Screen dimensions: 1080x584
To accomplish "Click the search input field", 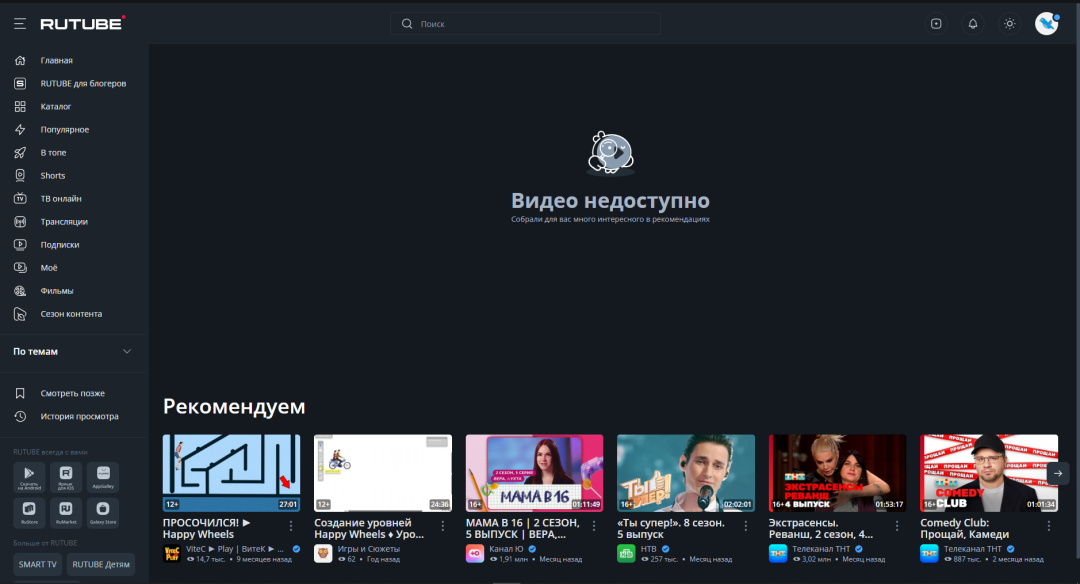I will coord(525,24).
